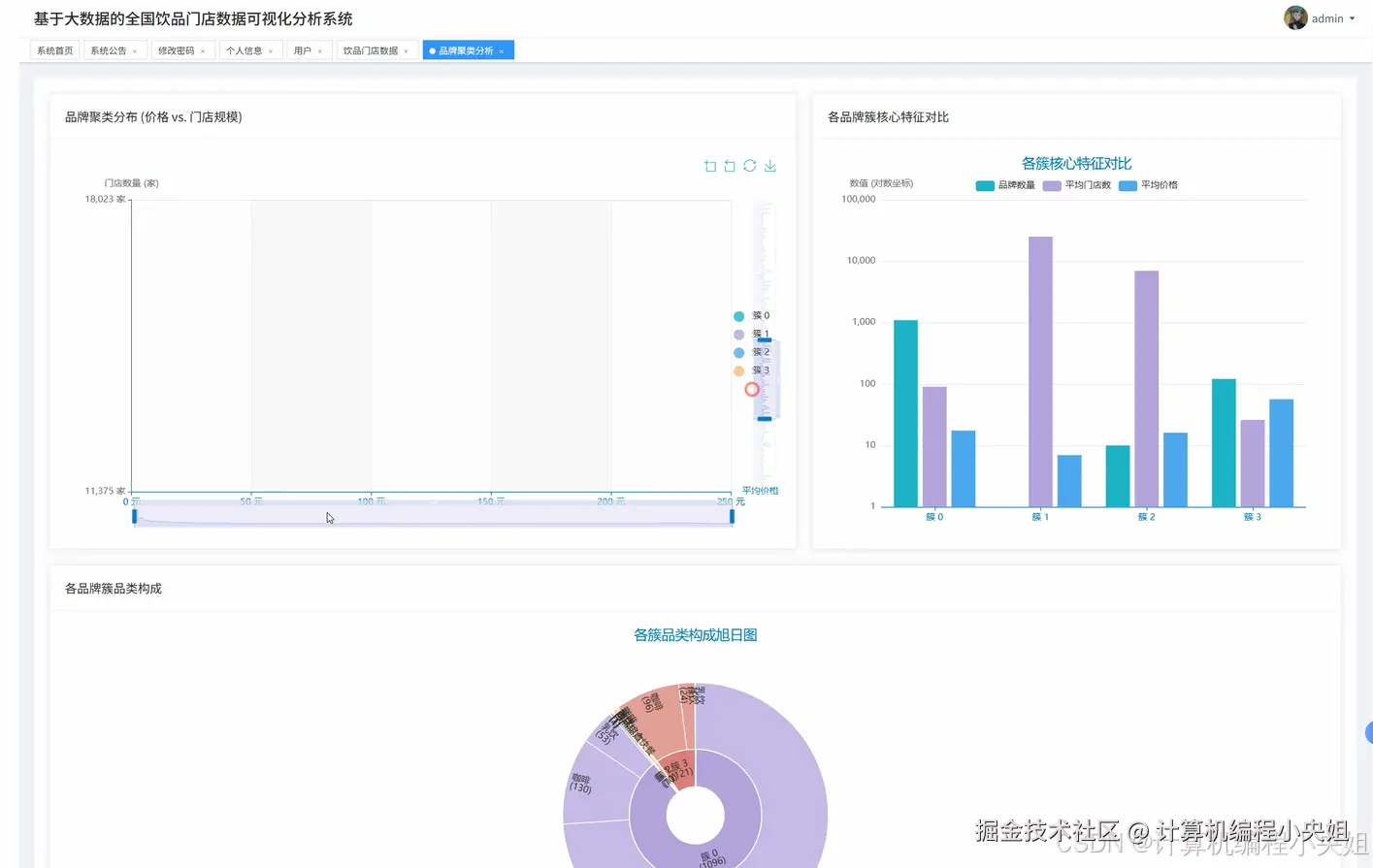Click the 品牌聚类分布 (价格 vs. 门店规模) panel heading

153,117
